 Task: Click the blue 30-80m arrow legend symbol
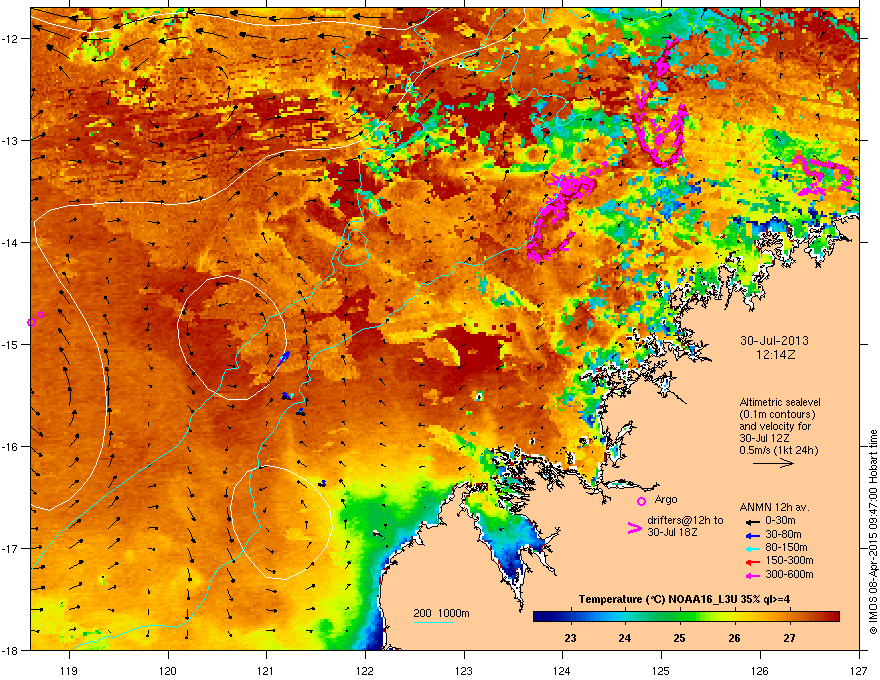coord(752,535)
